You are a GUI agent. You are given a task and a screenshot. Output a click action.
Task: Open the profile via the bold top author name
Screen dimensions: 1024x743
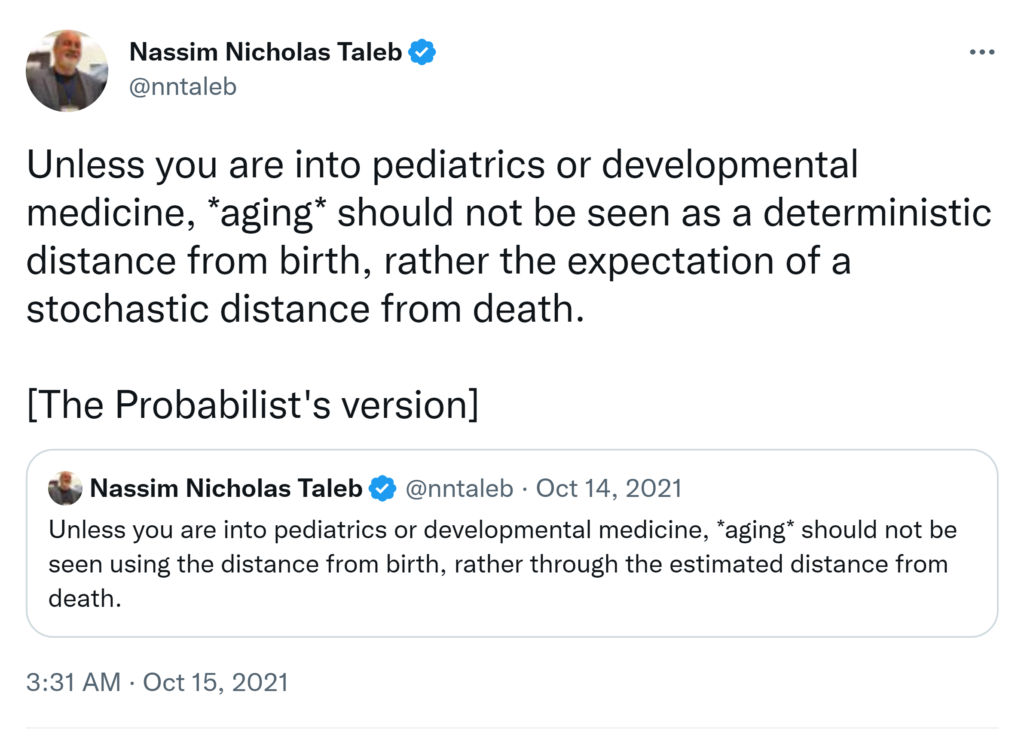tap(266, 53)
